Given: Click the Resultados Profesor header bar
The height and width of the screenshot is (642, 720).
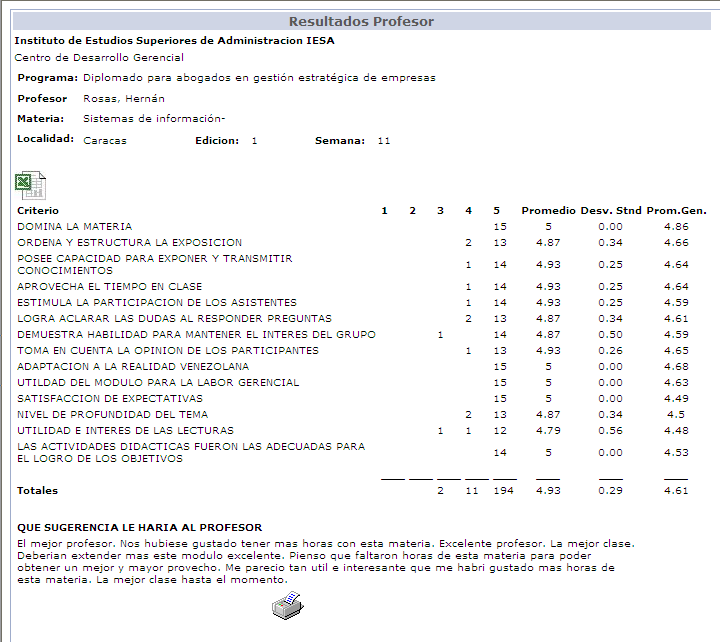Looking at the screenshot, I should click(x=361, y=22).
